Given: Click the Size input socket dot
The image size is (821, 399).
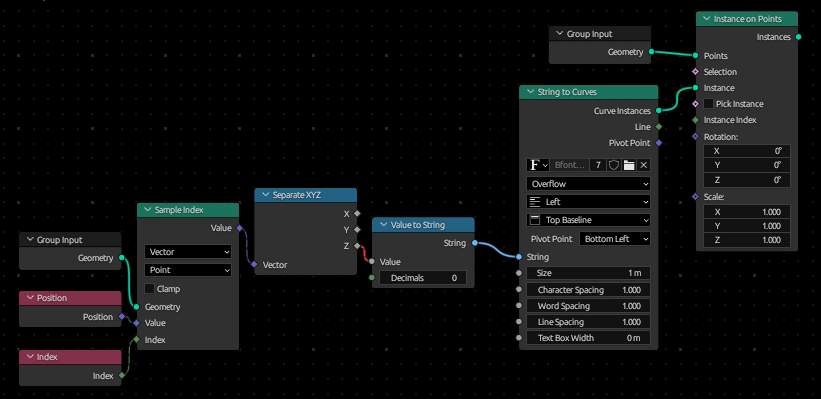Looking at the screenshot, I should [x=519, y=273].
